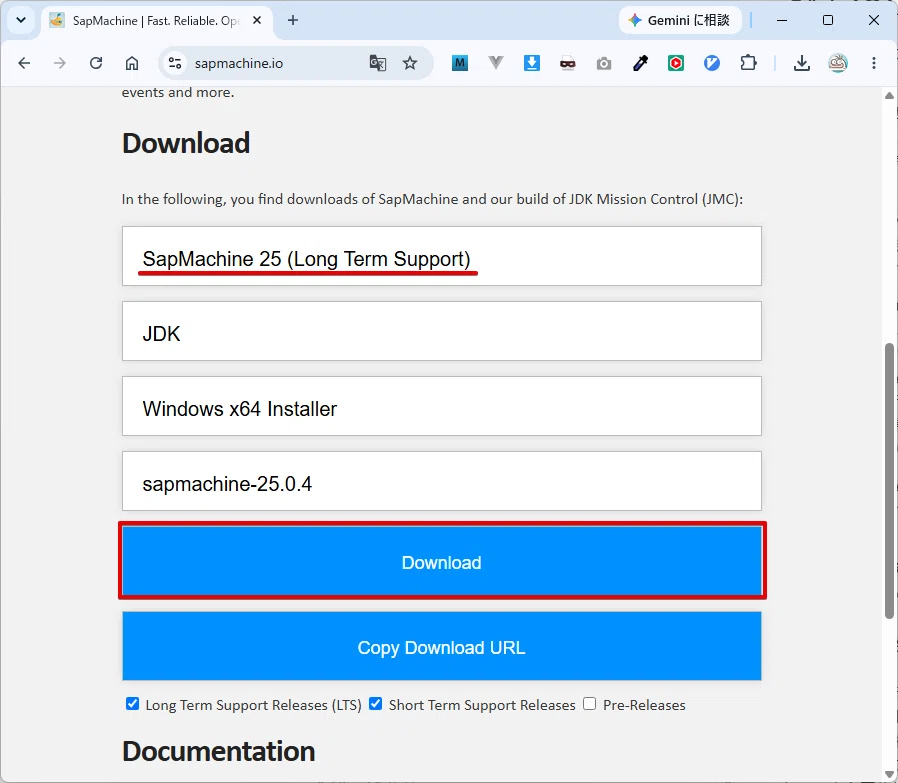This screenshot has height=783, width=898.
Task: Open the gray V extension
Action: coord(496,63)
